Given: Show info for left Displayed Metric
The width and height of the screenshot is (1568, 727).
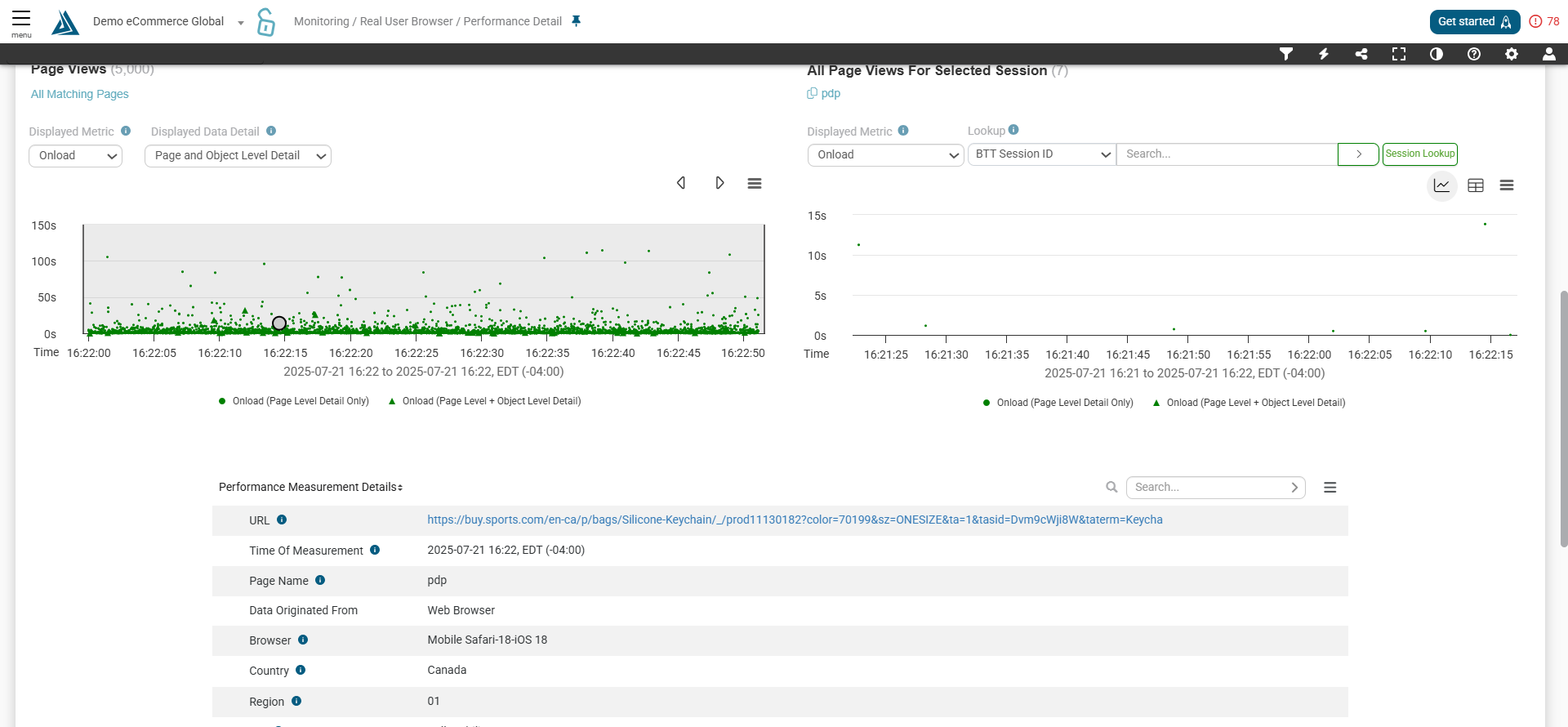Looking at the screenshot, I should coord(126,131).
